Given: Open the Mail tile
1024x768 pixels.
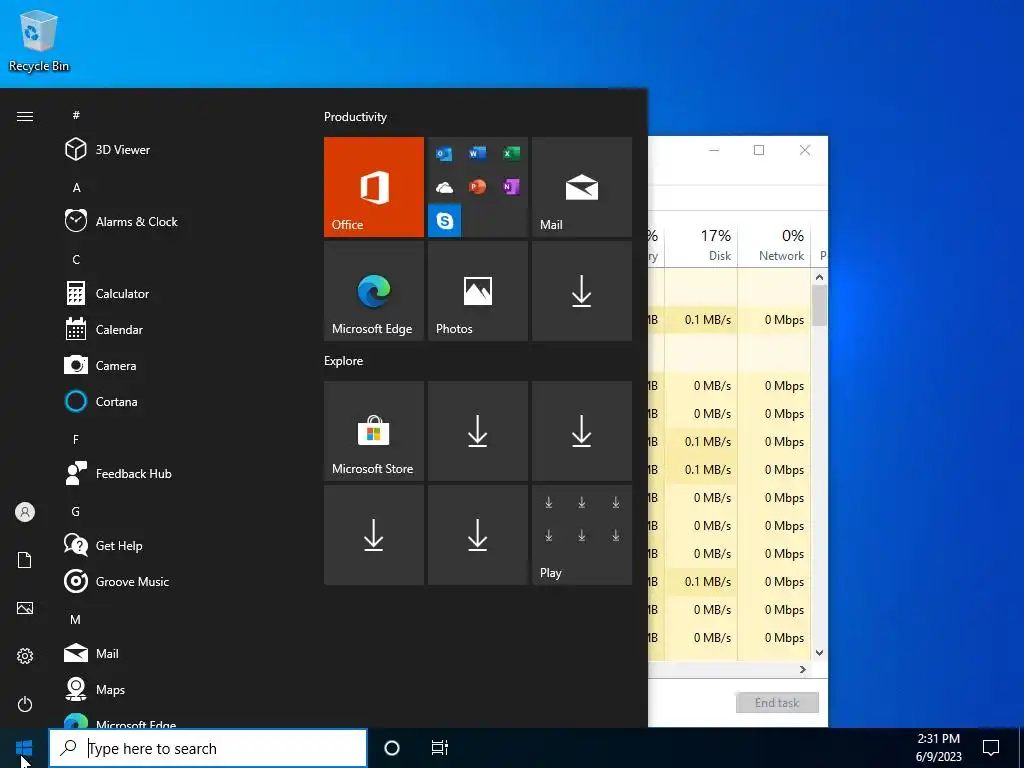Looking at the screenshot, I should coord(582,187).
